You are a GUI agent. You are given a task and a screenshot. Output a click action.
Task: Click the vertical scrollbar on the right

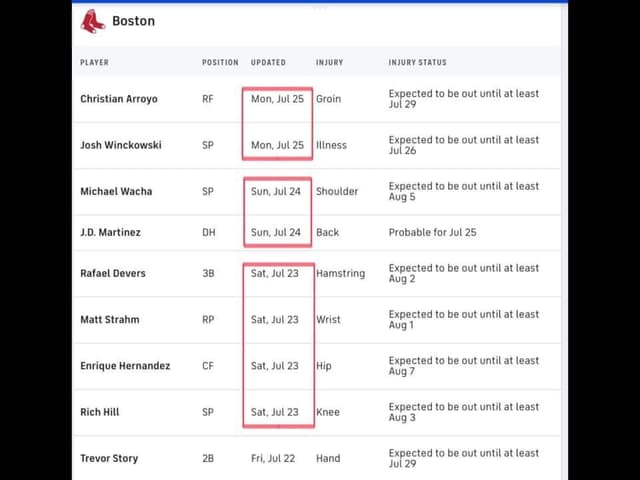pos(564,242)
